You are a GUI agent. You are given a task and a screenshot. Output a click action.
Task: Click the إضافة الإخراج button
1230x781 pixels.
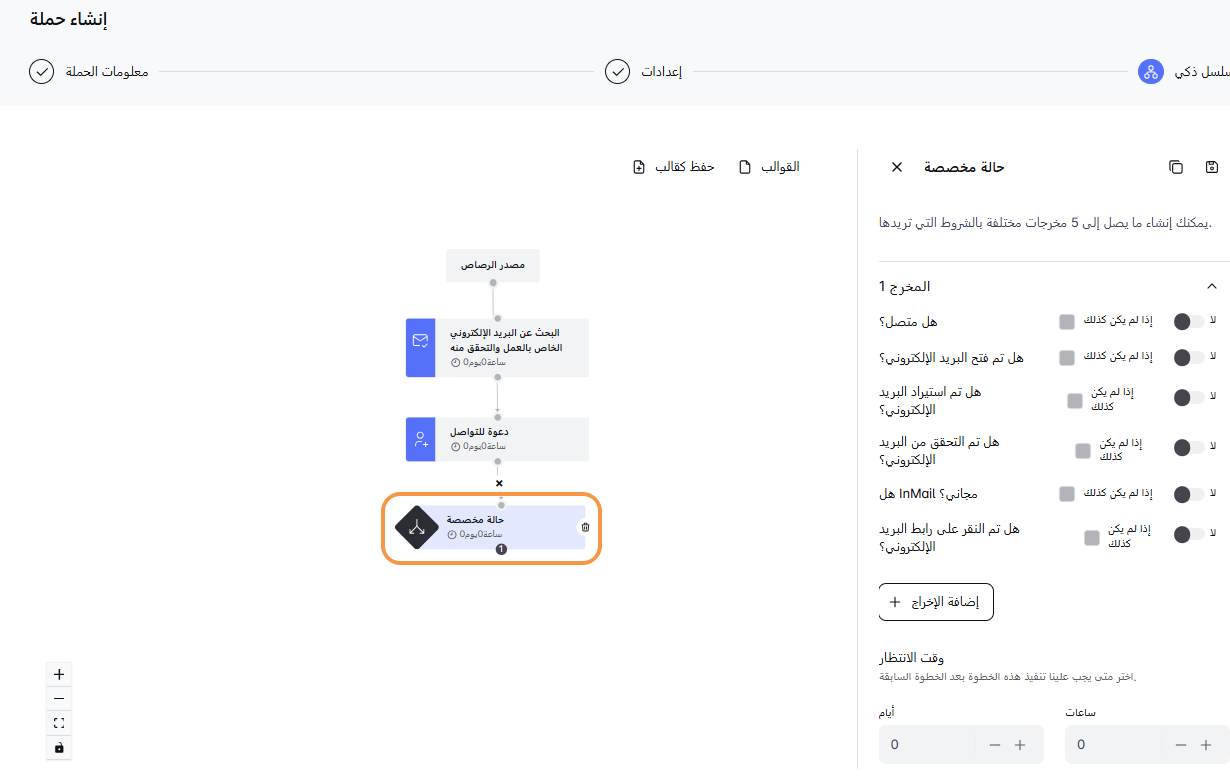(x=936, y=602)
